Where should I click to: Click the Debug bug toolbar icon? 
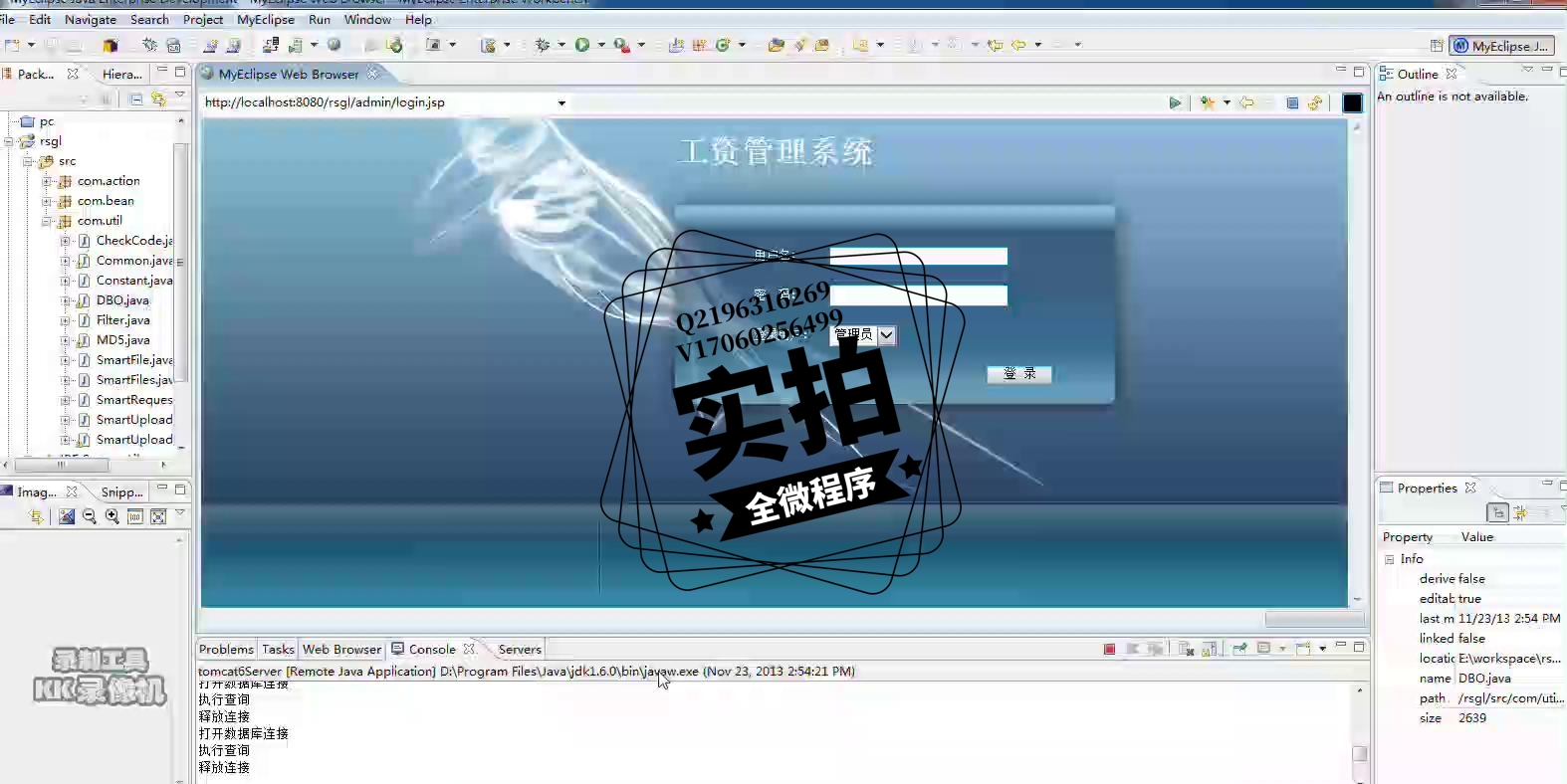tap(543, 45)
